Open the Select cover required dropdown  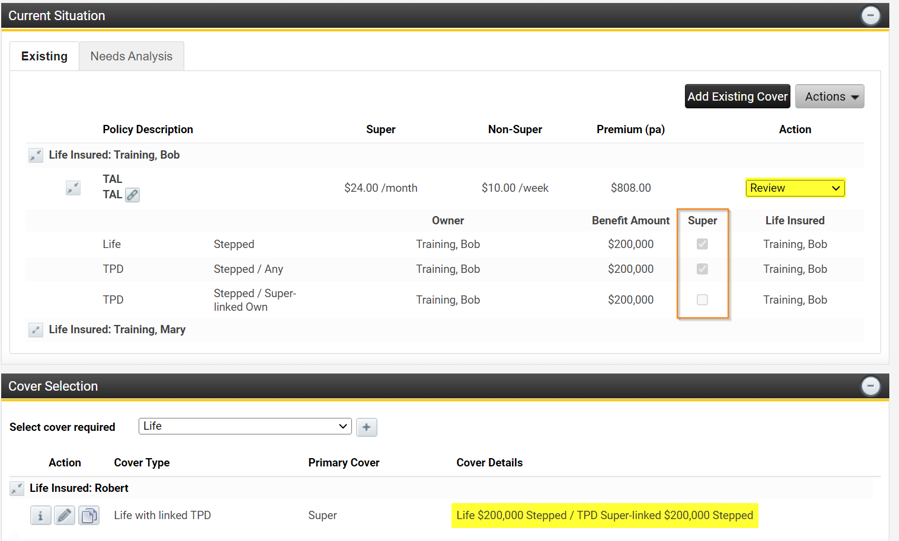coord(245,427)
